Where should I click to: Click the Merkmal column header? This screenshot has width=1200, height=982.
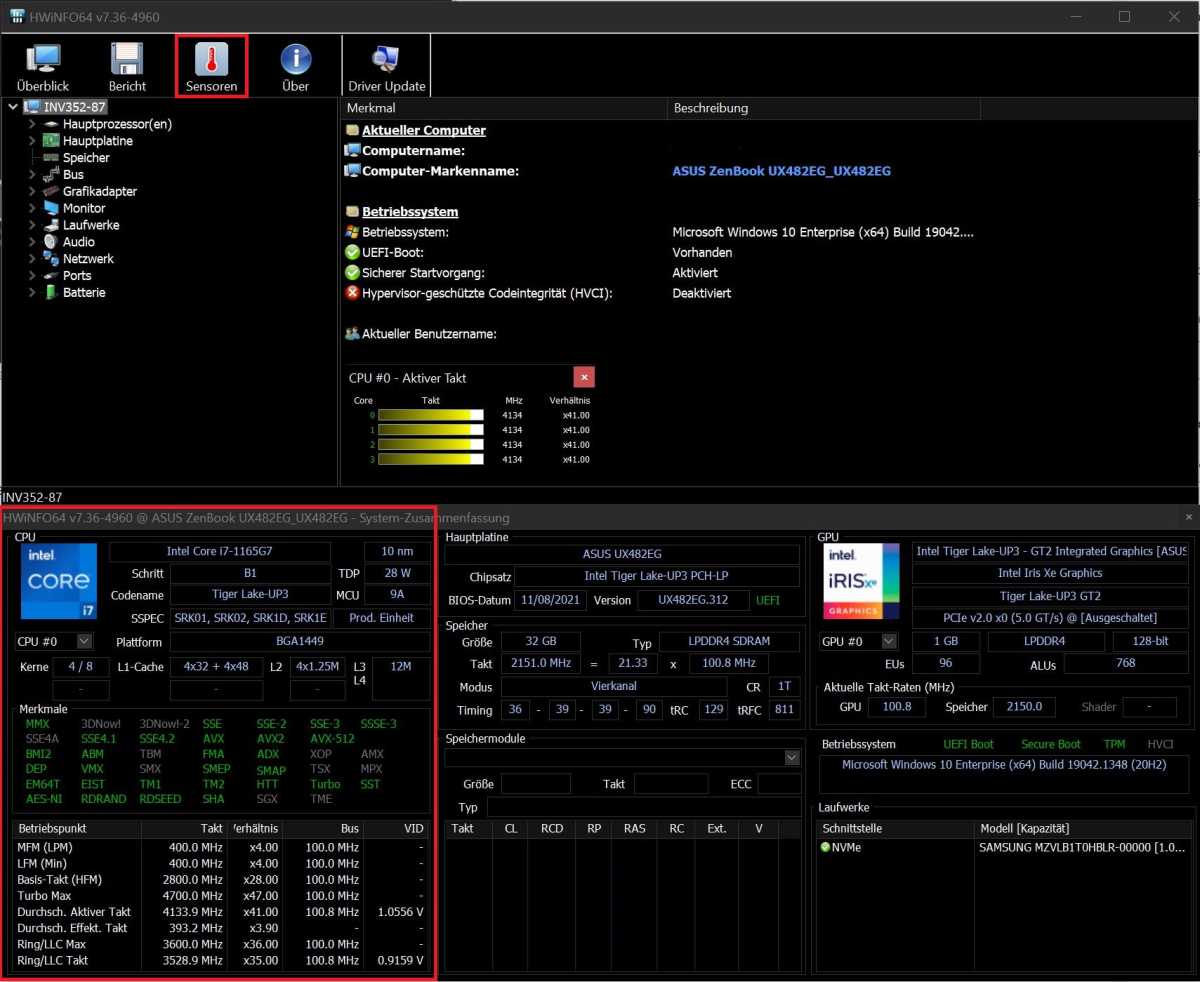[x=503, y=108]
